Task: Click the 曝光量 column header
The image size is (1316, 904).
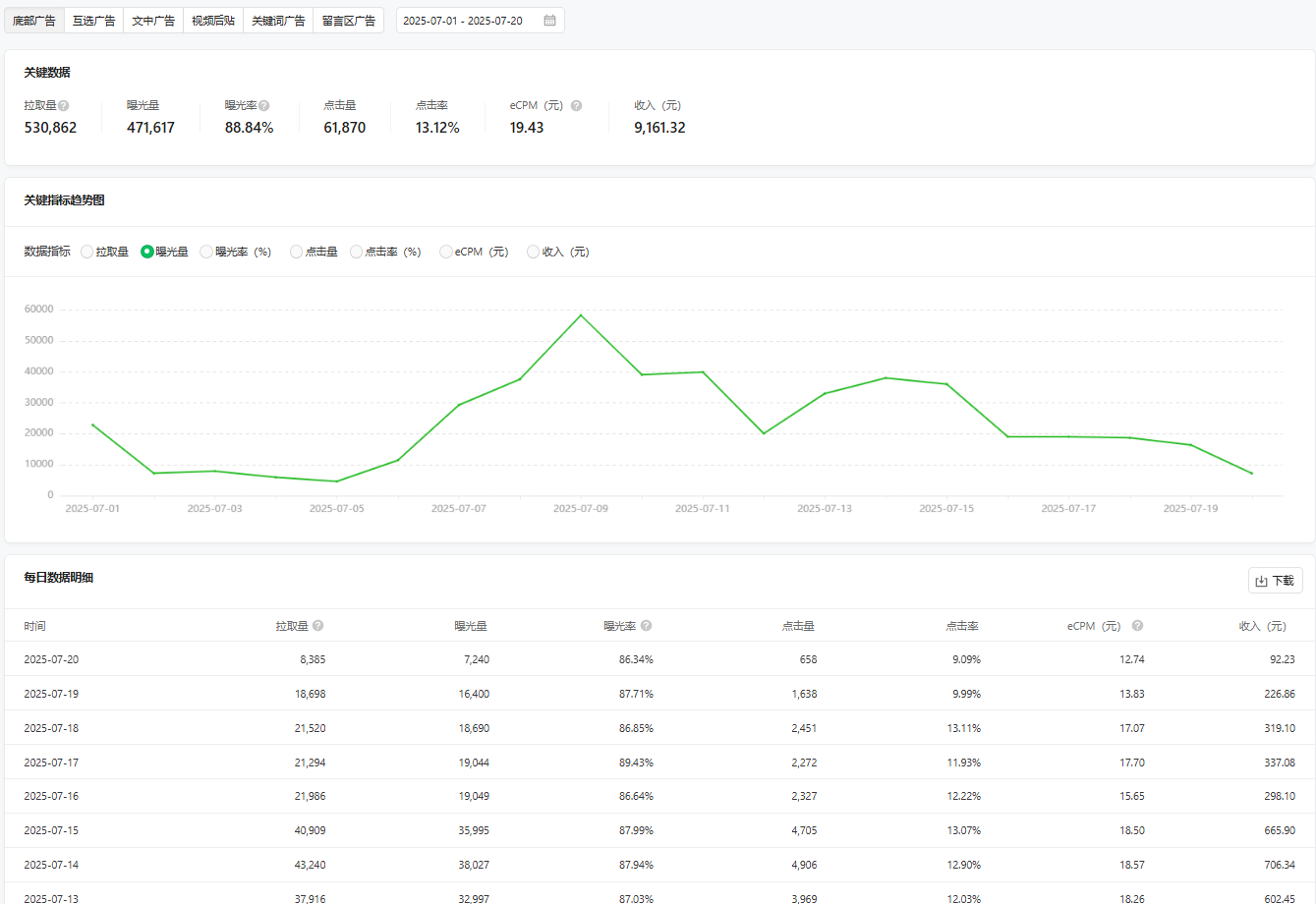Action: click(x=471, y=626)
